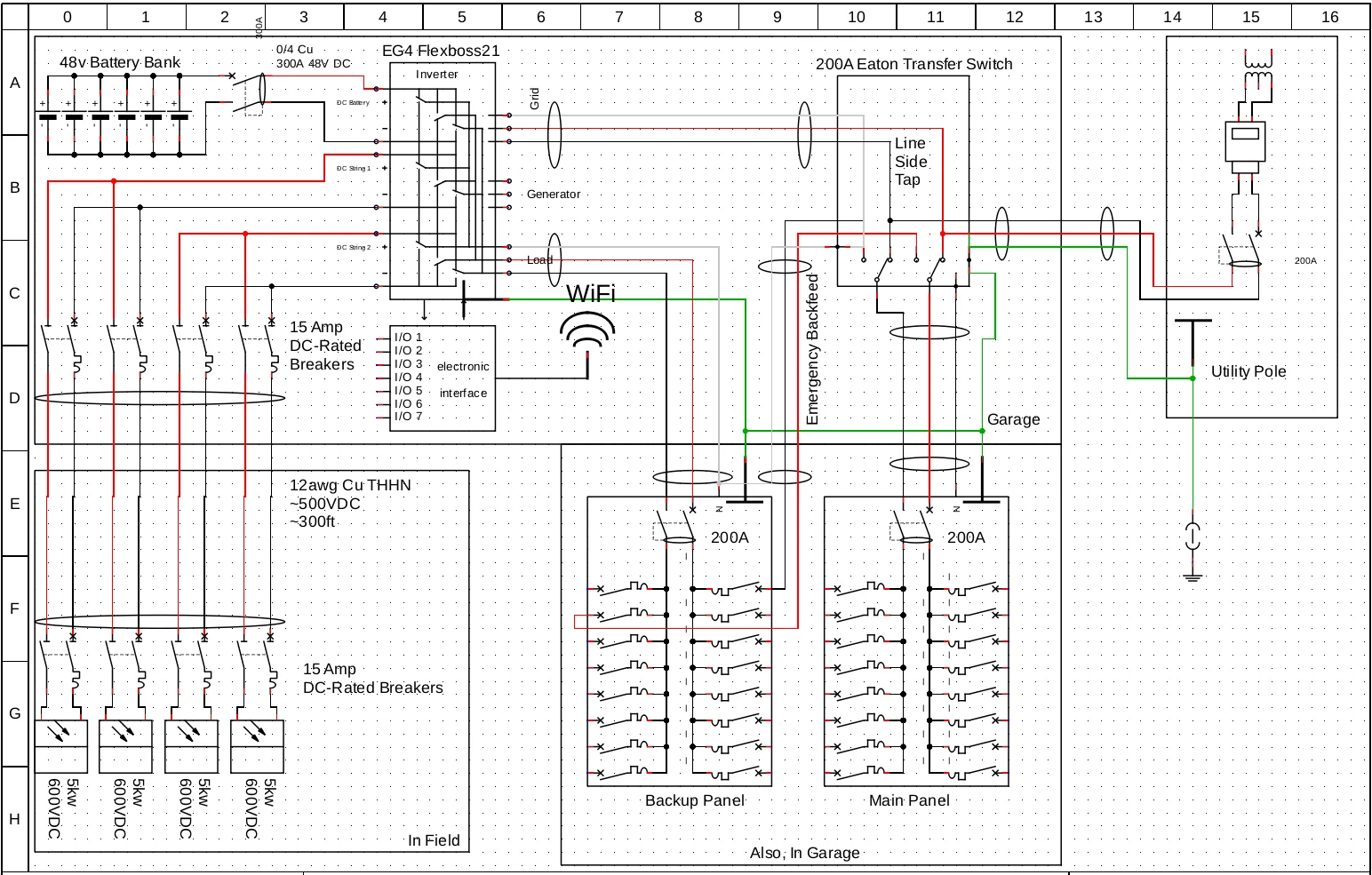Select the vertical 'Grid' port label
Screen dimensions: 1372x875
(x=534, y=99)
